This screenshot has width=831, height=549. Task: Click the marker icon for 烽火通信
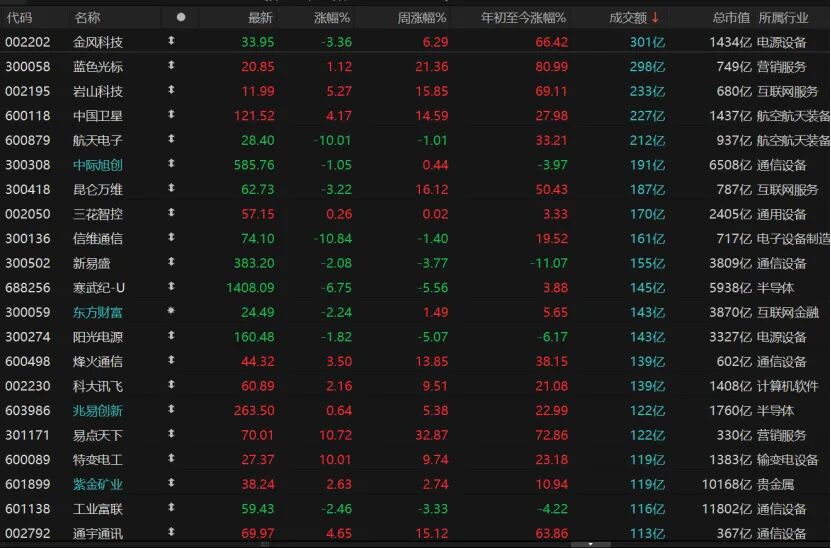(171, 360)
